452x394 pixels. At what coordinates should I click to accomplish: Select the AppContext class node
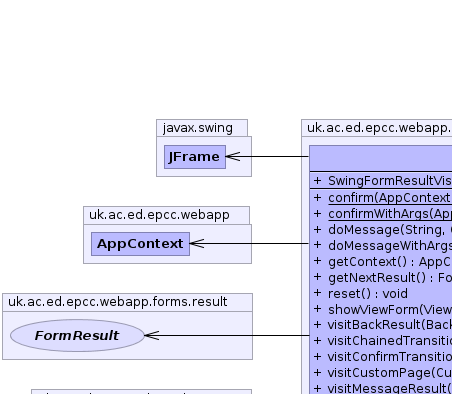[140, 244]
